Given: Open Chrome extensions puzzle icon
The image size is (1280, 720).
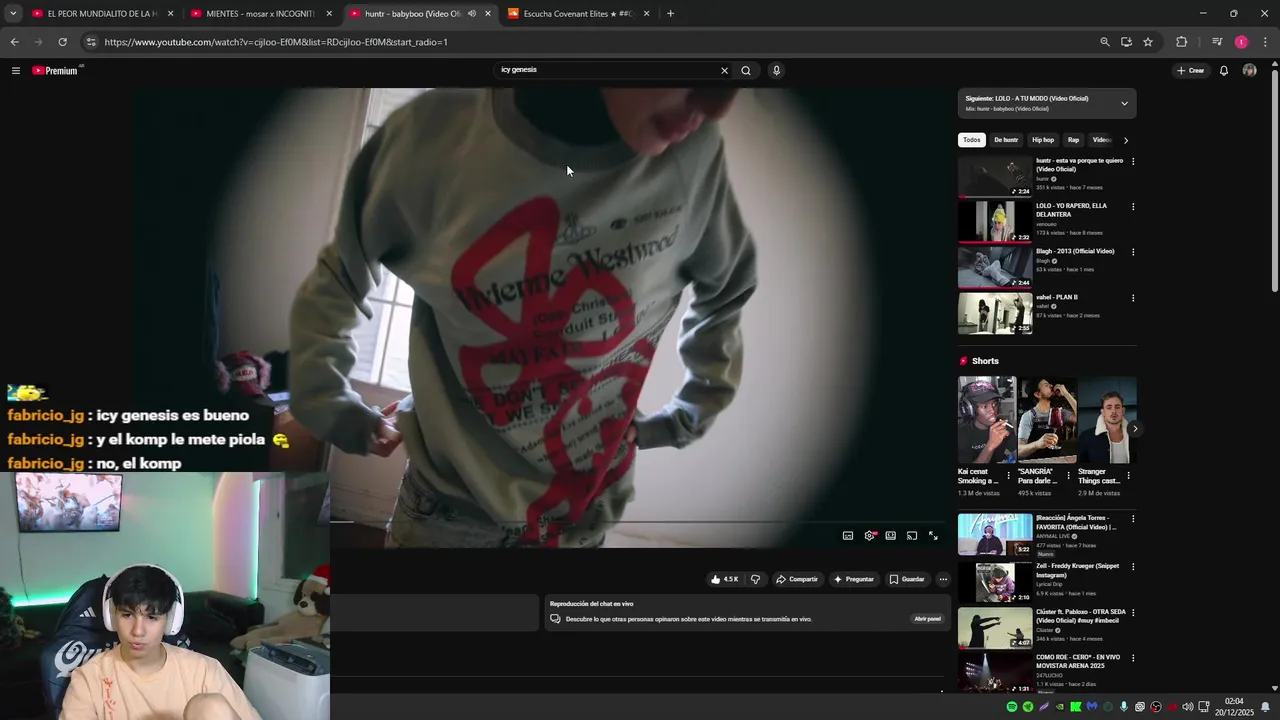Looking at the screenshot, I should tap(1181, 42).
